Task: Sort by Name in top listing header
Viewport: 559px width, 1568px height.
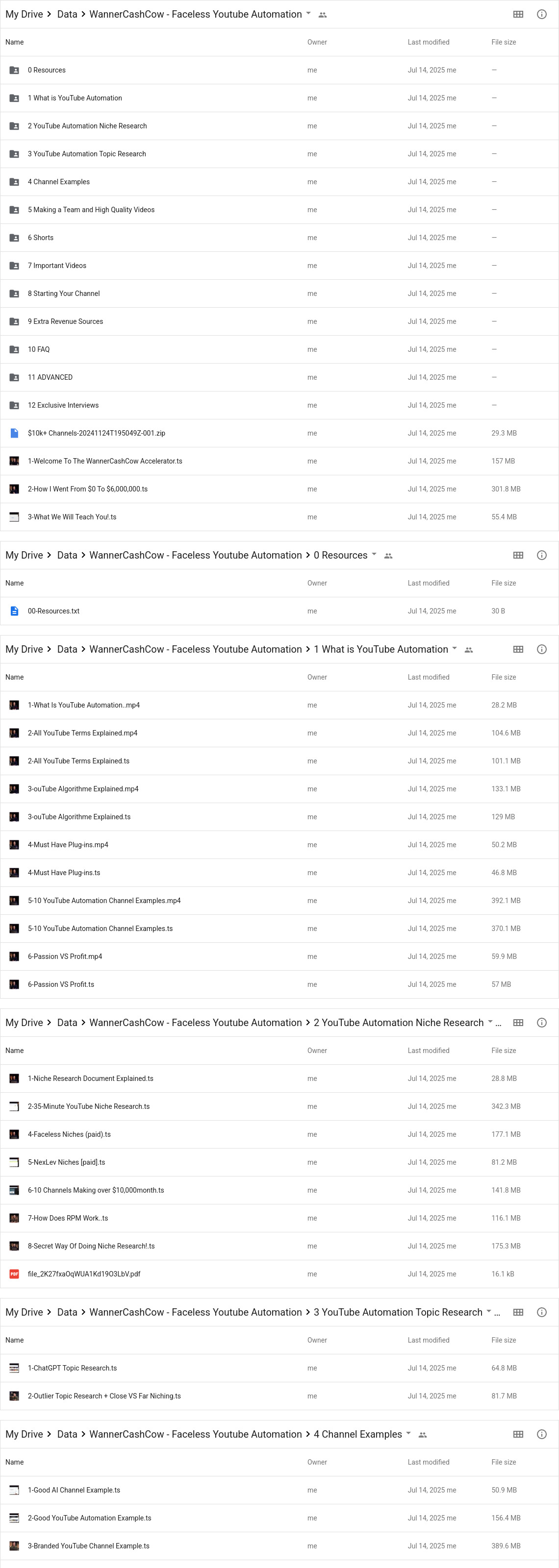Action: coord(15,42)
